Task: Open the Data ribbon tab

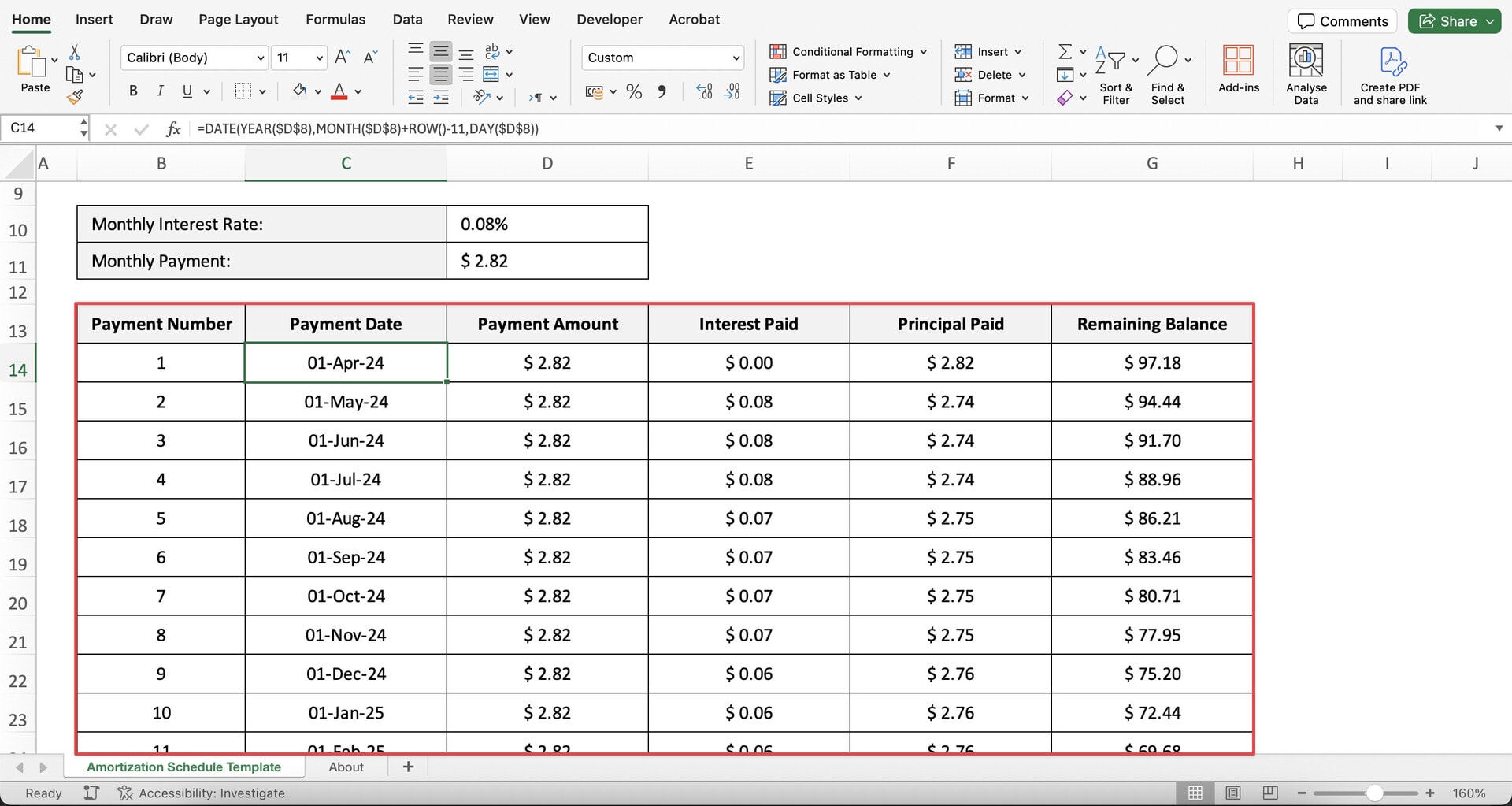Action: 407,20
